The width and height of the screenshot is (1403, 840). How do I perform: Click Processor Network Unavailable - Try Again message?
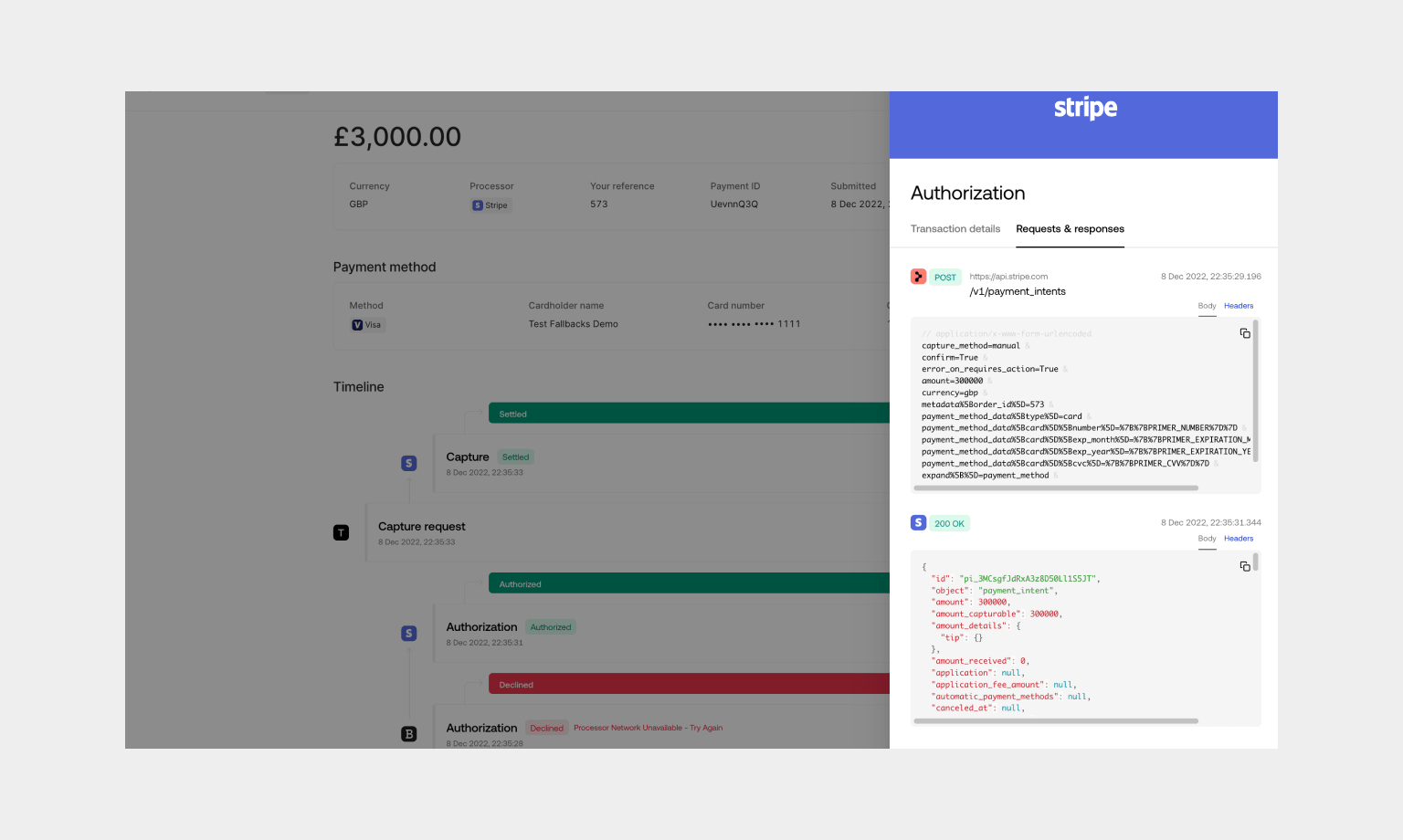648,728
